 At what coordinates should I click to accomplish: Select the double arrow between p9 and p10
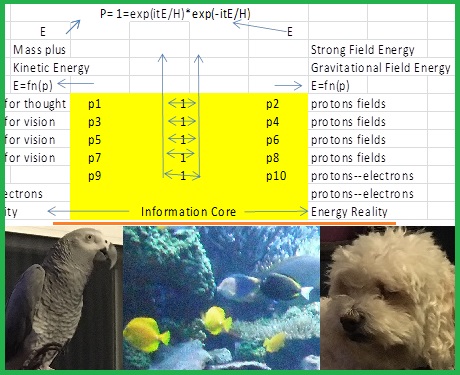click(182, 175)
